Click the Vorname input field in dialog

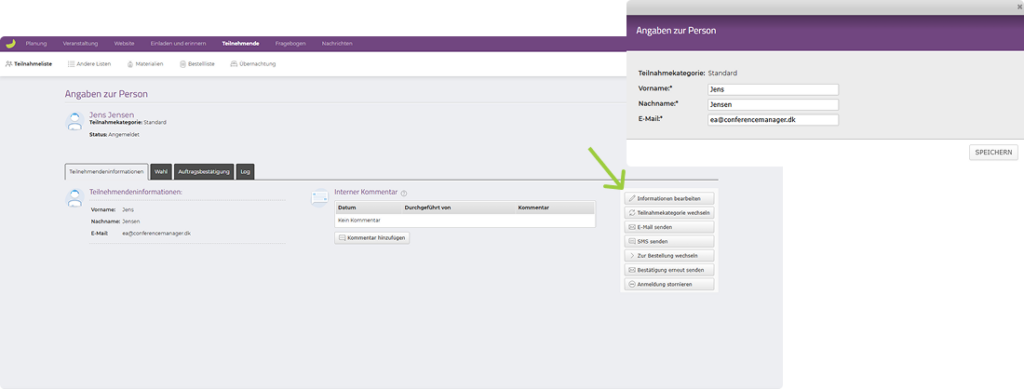coord(773,89)
